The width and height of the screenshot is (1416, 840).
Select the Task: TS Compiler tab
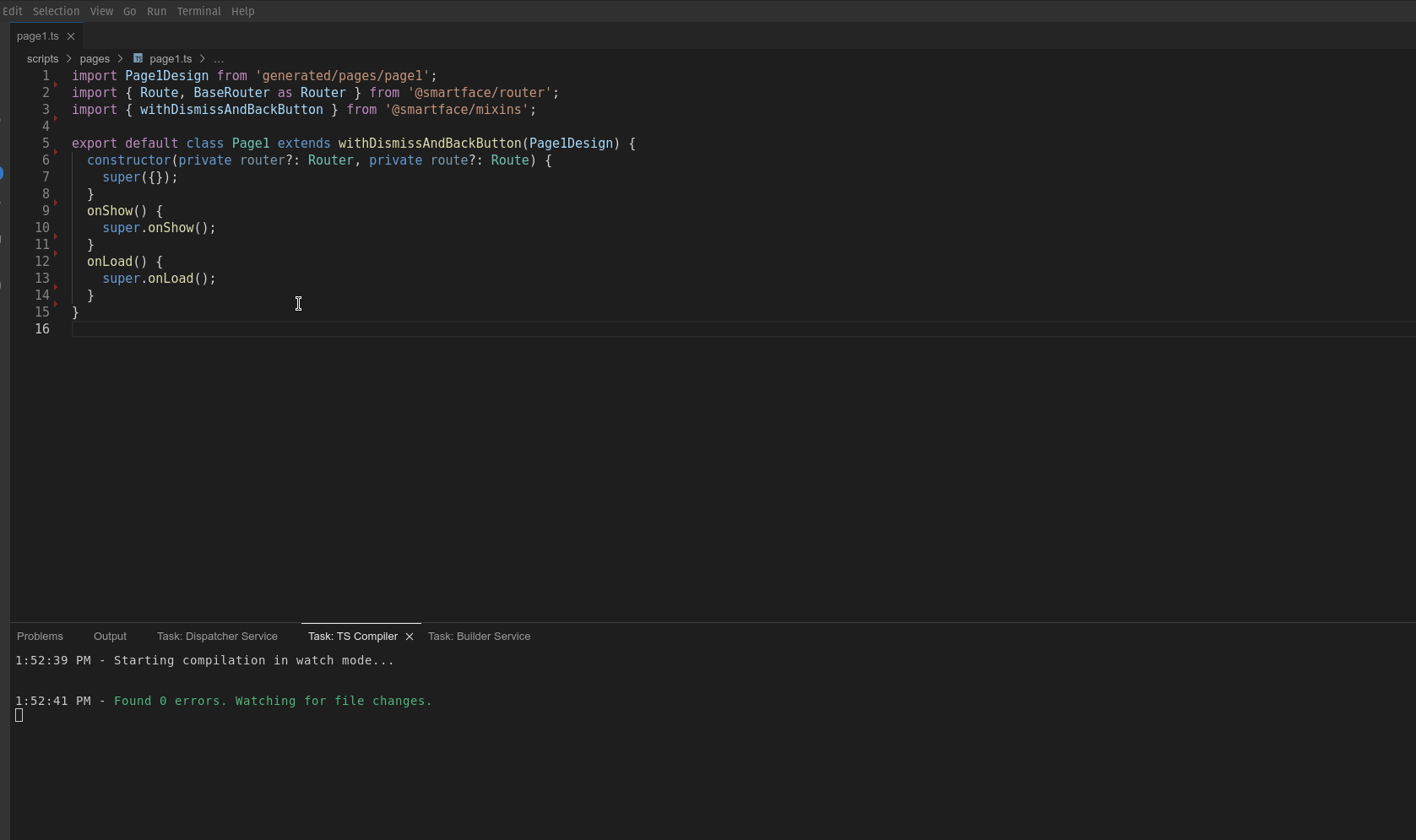click(x=352, y=637)
